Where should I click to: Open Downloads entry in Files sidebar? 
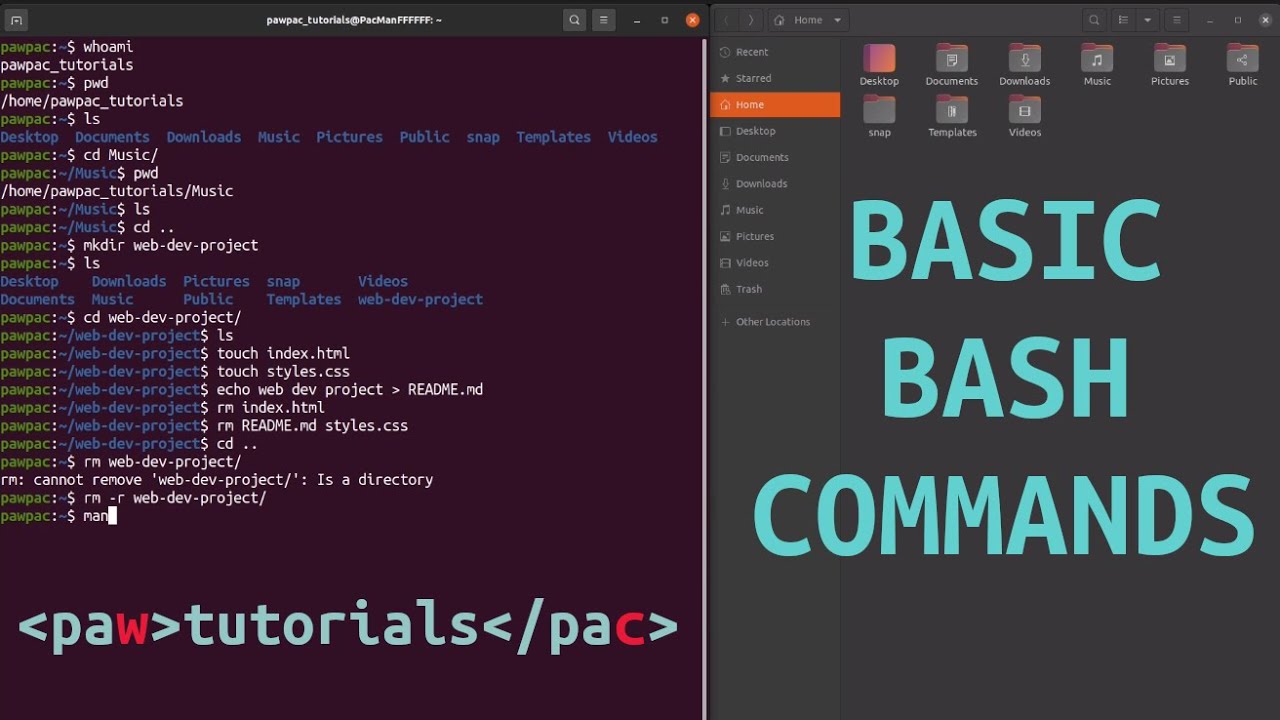tap(775, 183)
